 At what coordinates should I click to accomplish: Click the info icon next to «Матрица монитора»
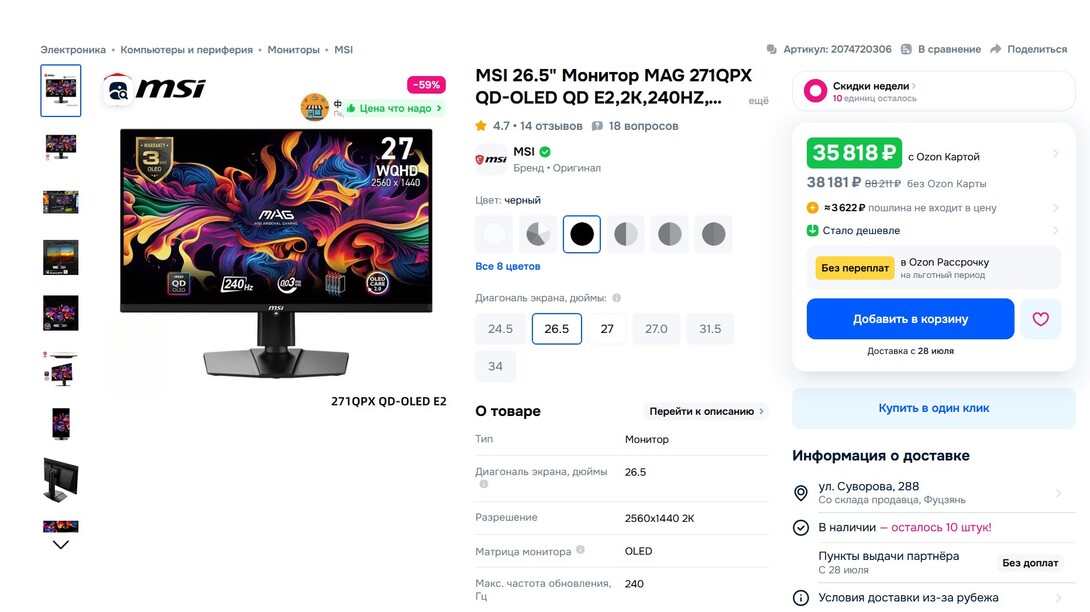pos(581,550)
